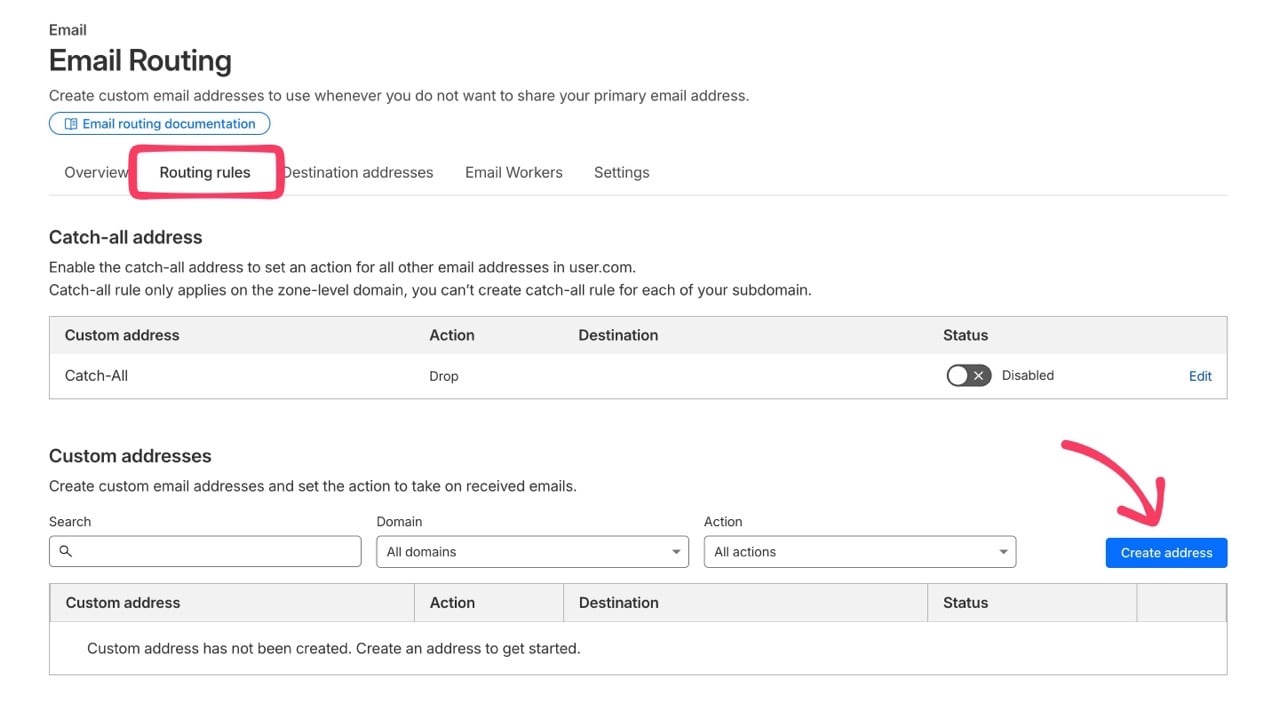
Task: Click the Create address button
Action: (1166, 552)
